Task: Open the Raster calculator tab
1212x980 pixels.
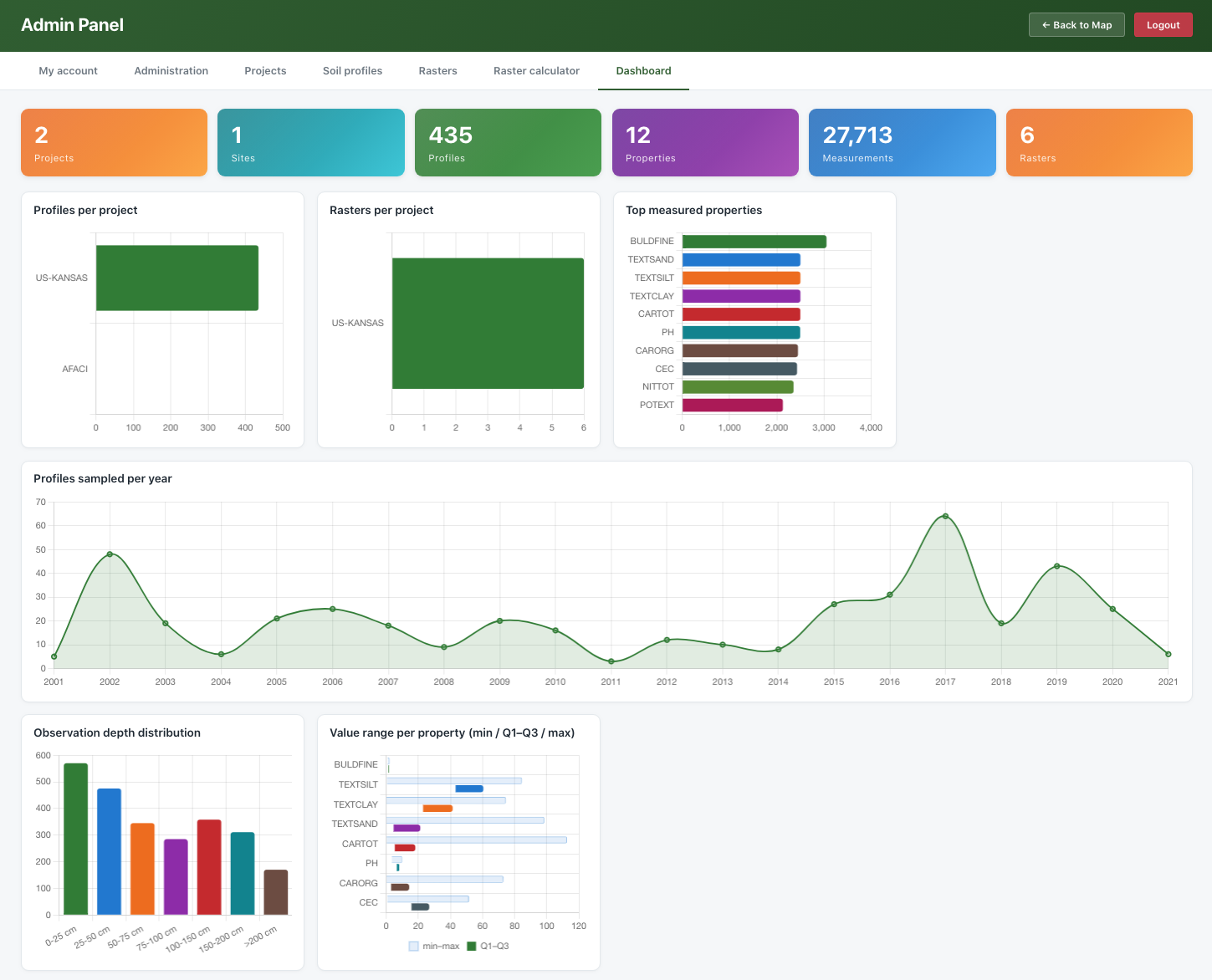Action: pyautogui.click(x=536, y=71)
